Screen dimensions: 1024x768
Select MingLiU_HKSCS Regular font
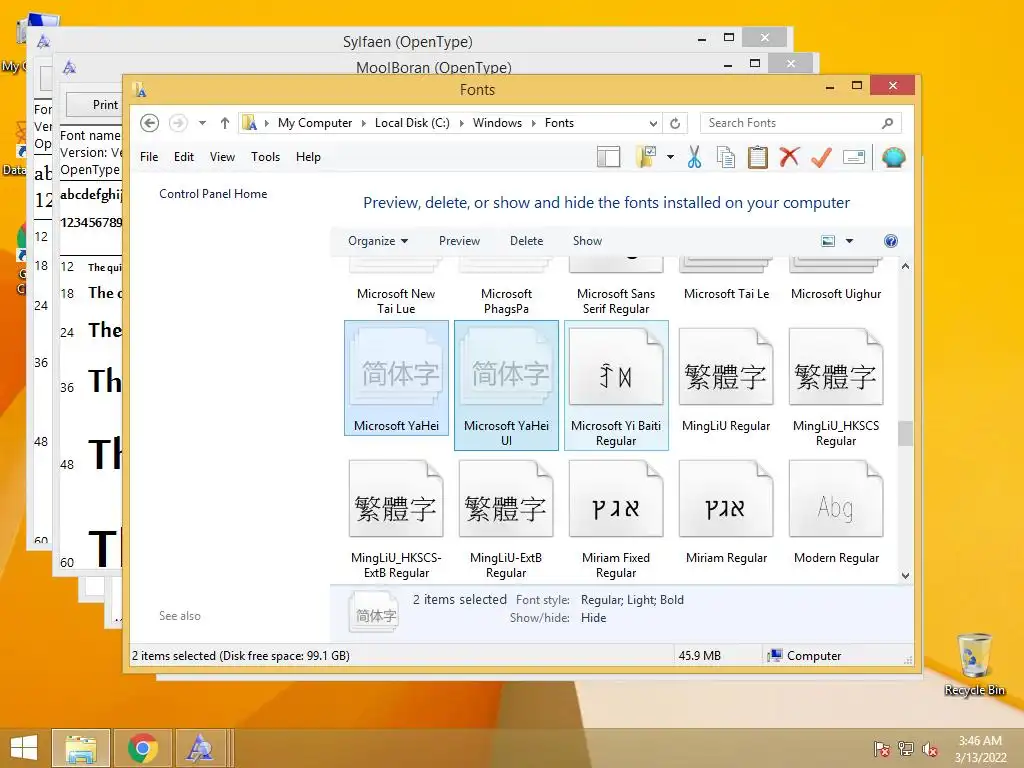tap(836, 387)
